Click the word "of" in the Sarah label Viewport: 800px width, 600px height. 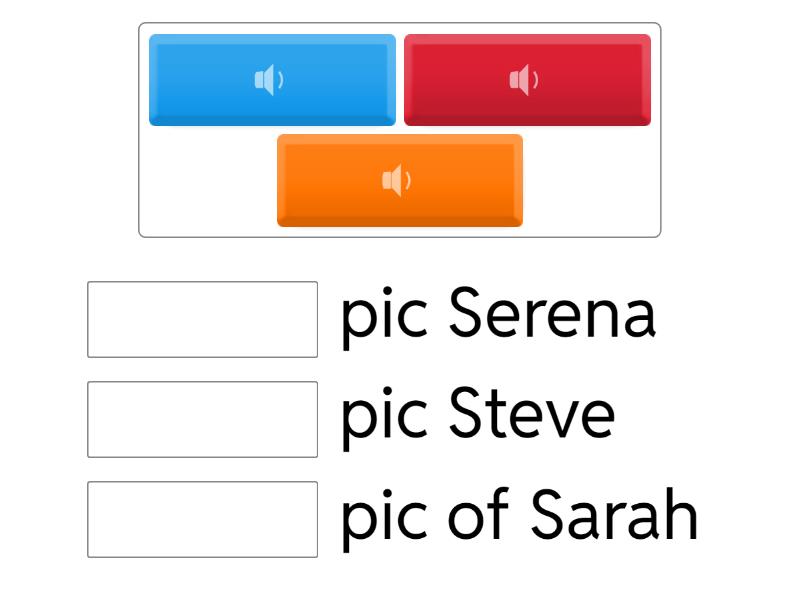point(480,515)
